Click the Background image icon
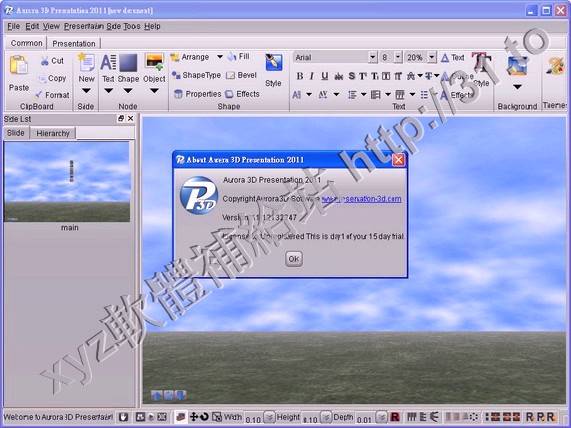The height and width of the screenshot is (428, 571). [x=517, y=66]
